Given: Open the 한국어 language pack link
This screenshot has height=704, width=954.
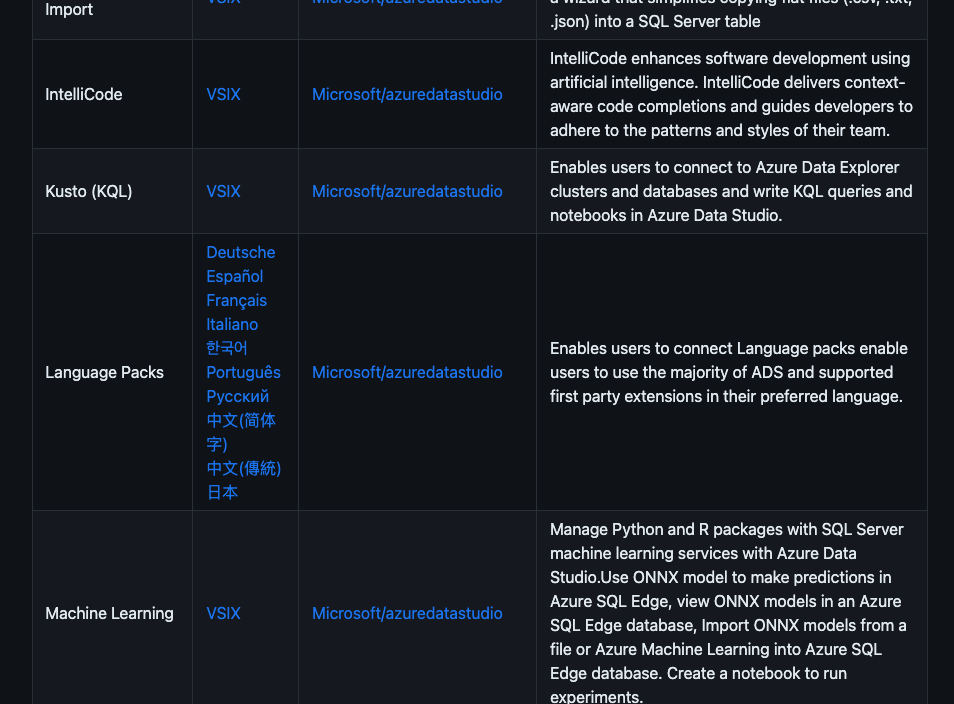Looking at the screenshot, I should click(x=226, y=348).
